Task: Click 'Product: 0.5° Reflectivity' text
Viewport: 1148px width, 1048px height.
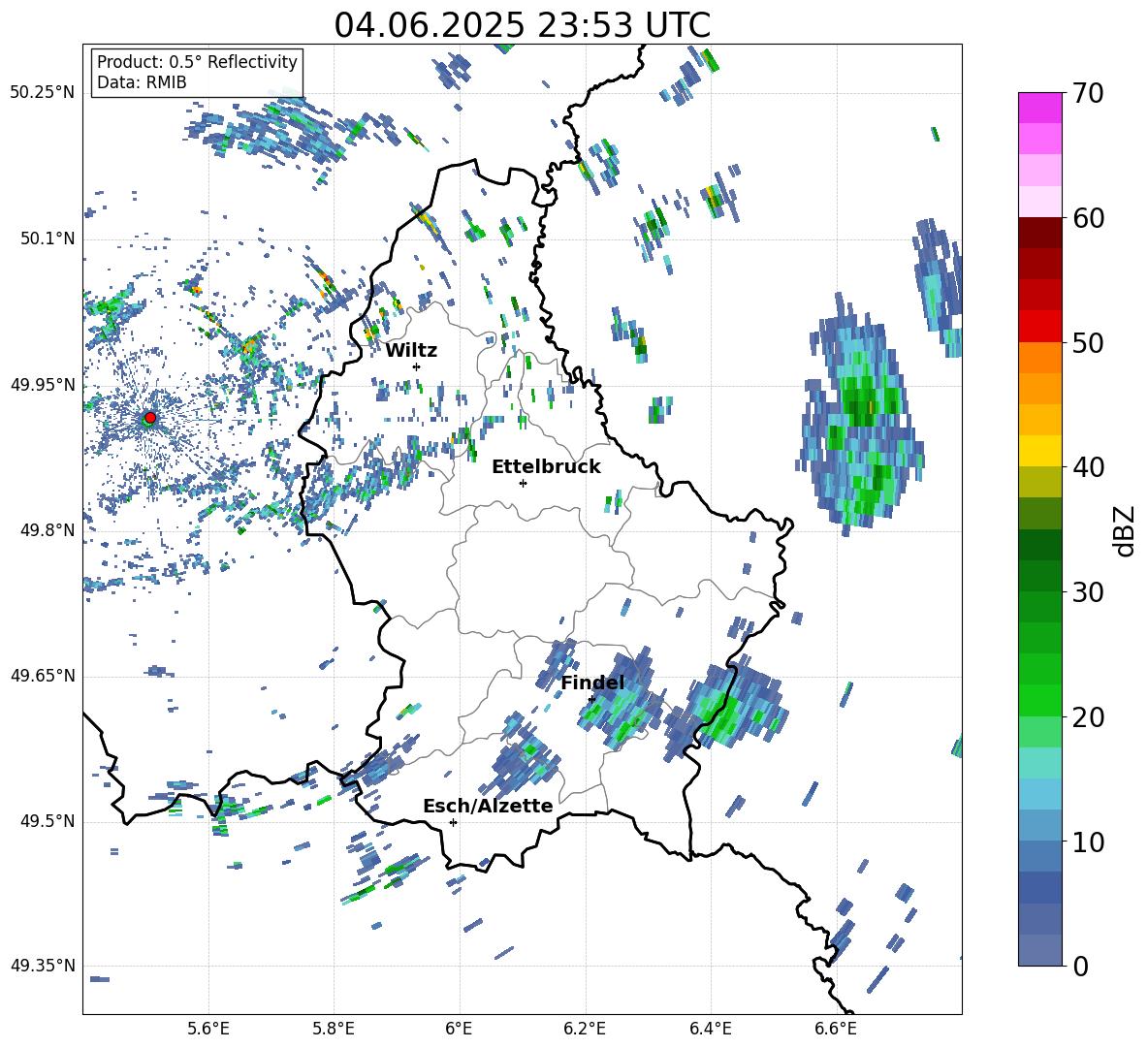Action: (197, 61)
